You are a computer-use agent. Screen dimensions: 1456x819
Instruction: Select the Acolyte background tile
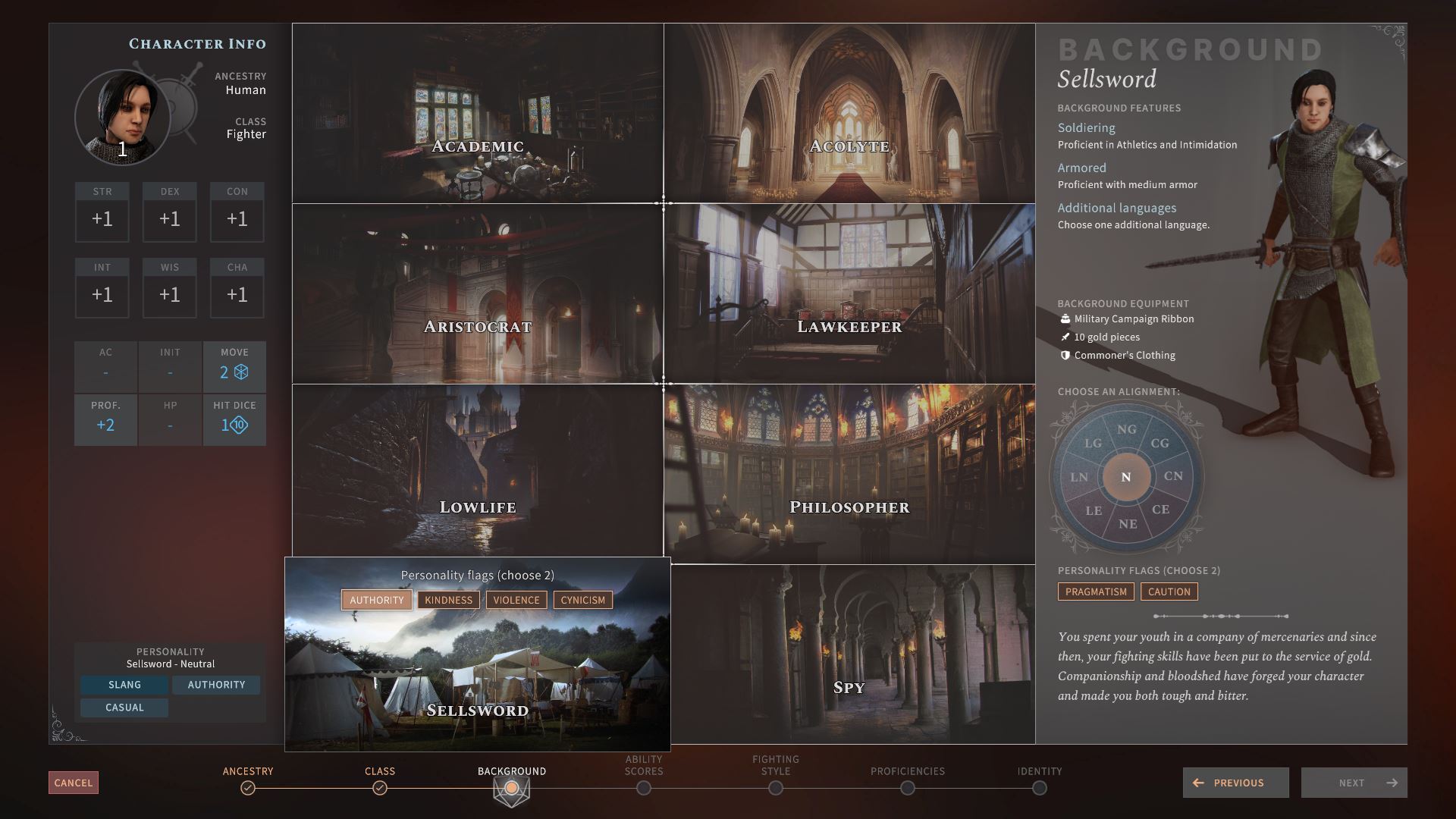tap(849, 114)
